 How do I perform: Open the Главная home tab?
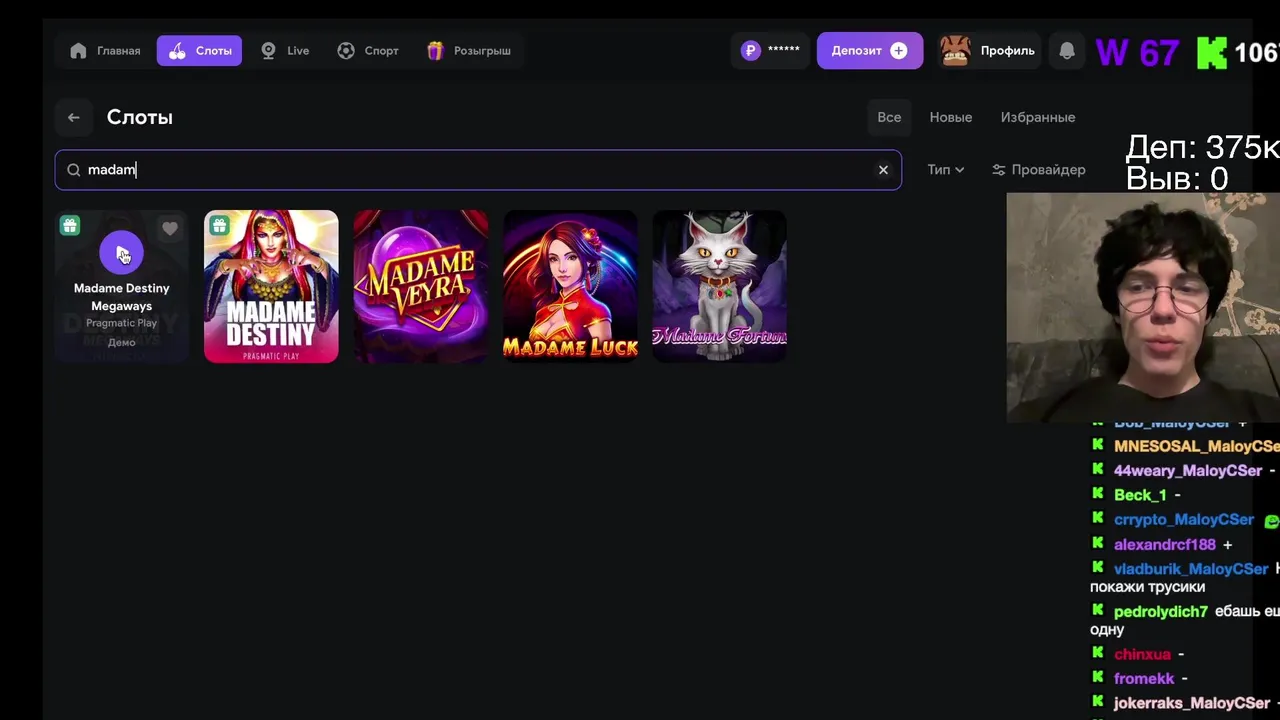coord(105,51)
